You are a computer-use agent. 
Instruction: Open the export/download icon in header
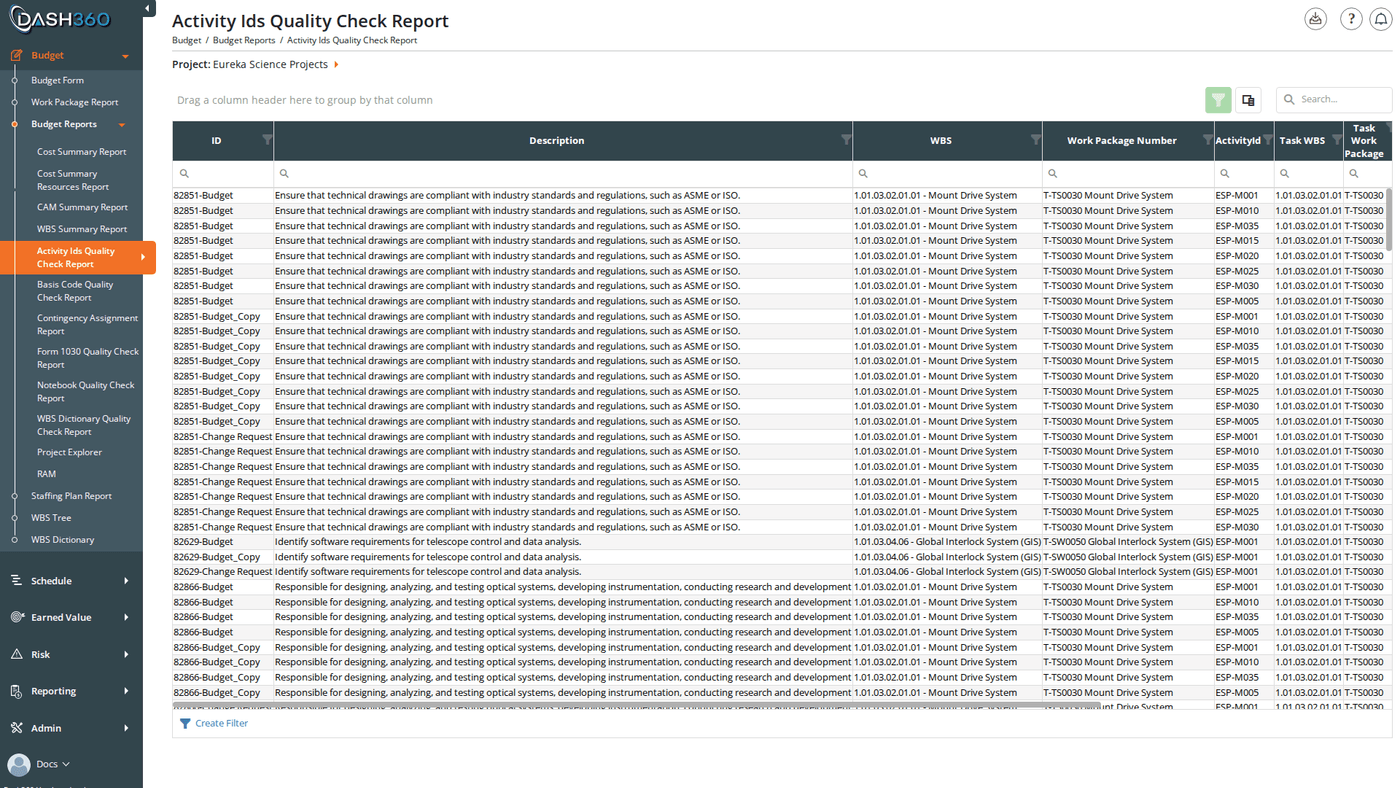[1316, 19]
